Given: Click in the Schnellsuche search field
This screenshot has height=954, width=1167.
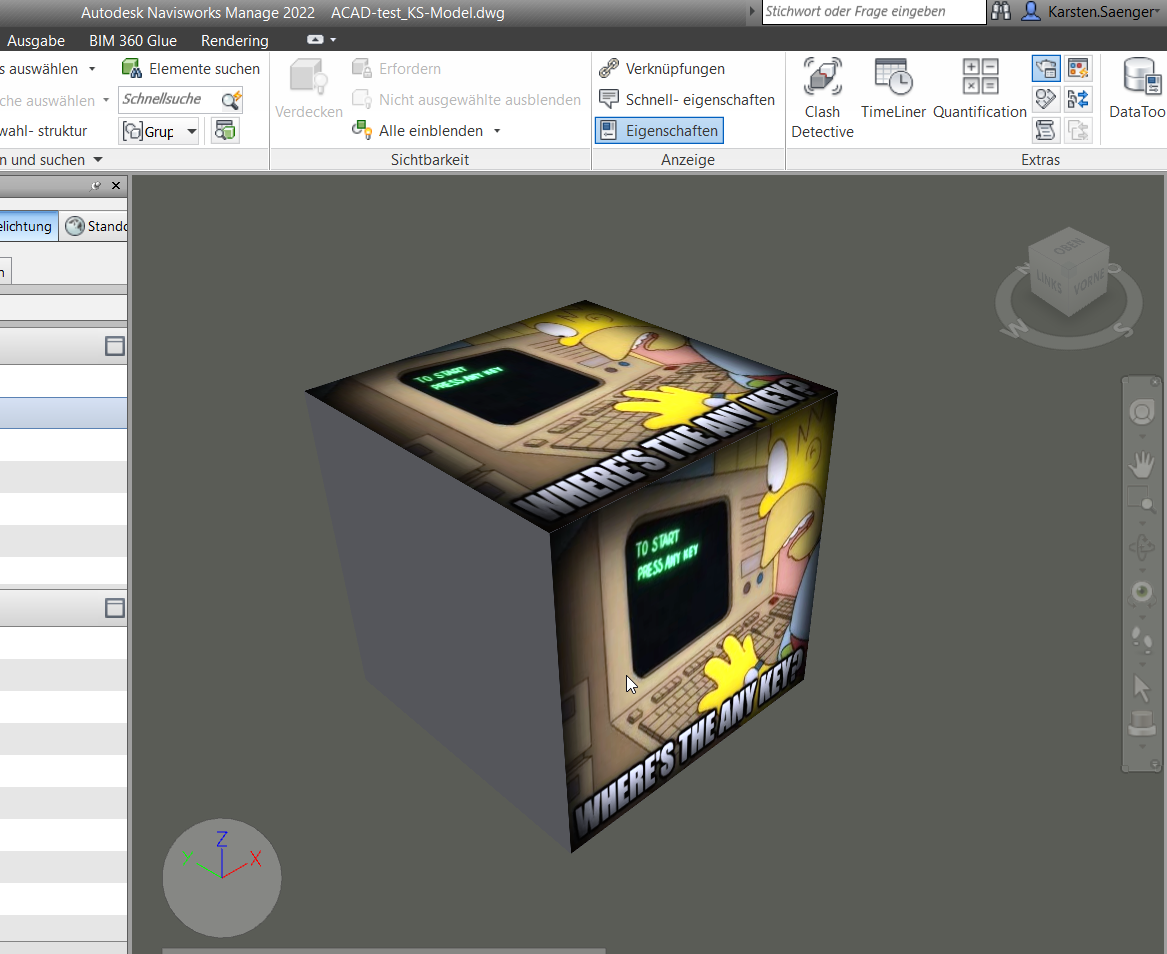Looking at the screenshot, I should pos(170,99).
